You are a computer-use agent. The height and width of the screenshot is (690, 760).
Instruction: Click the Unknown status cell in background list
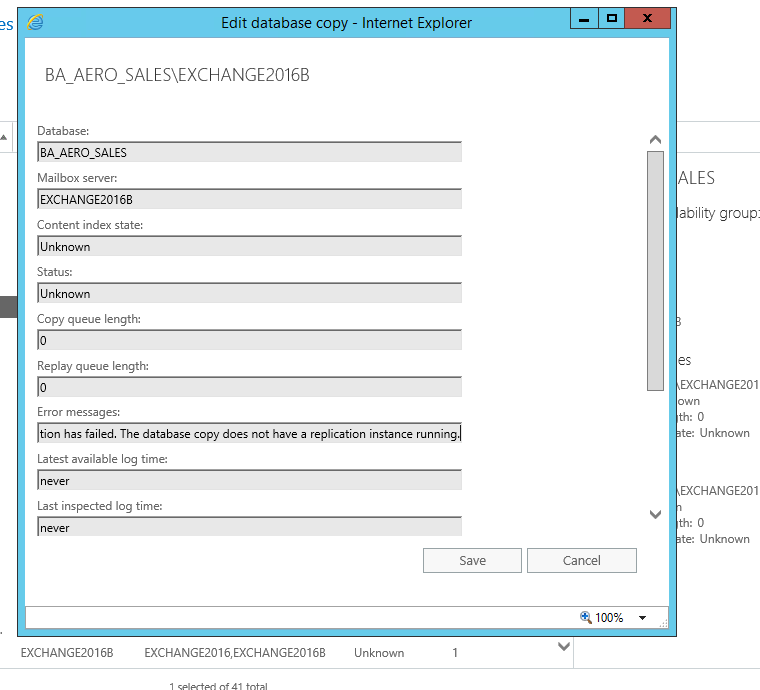coord(379,653)
